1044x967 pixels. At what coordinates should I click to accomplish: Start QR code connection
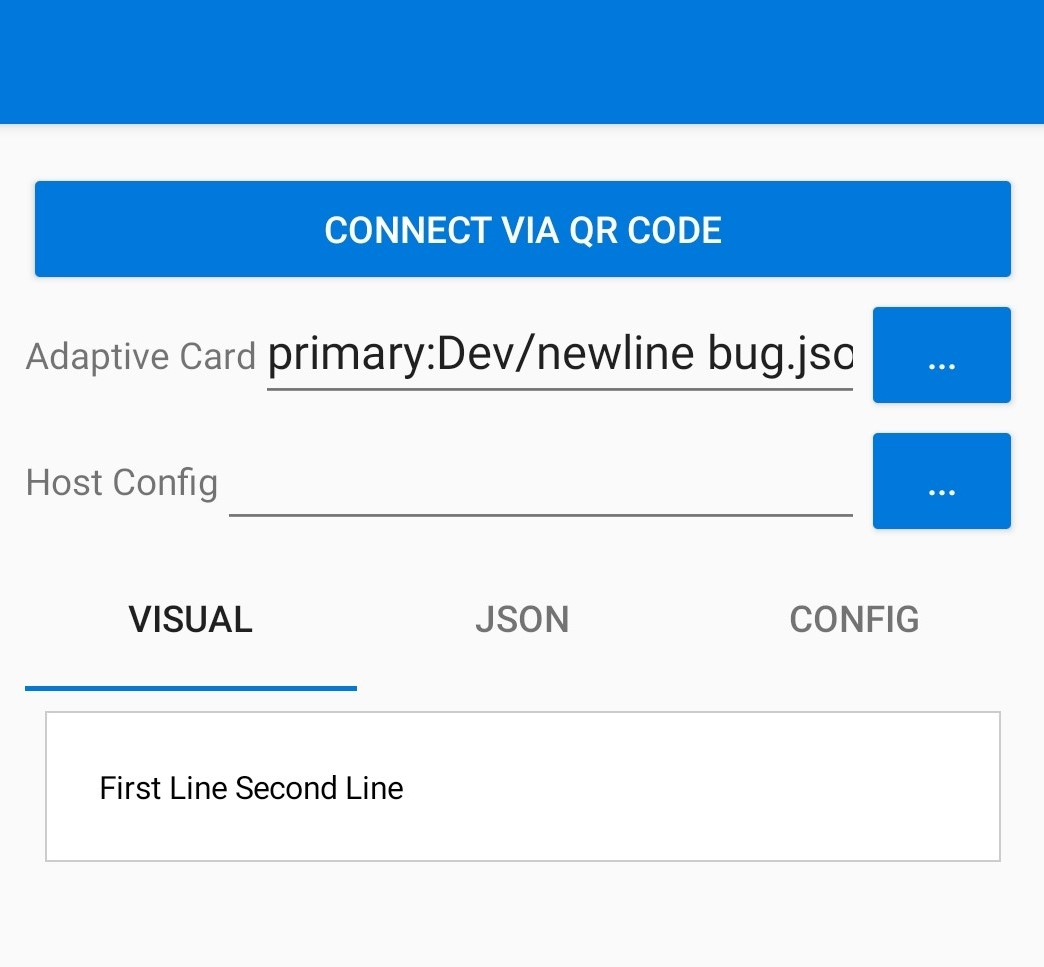[x=522, y=229]
